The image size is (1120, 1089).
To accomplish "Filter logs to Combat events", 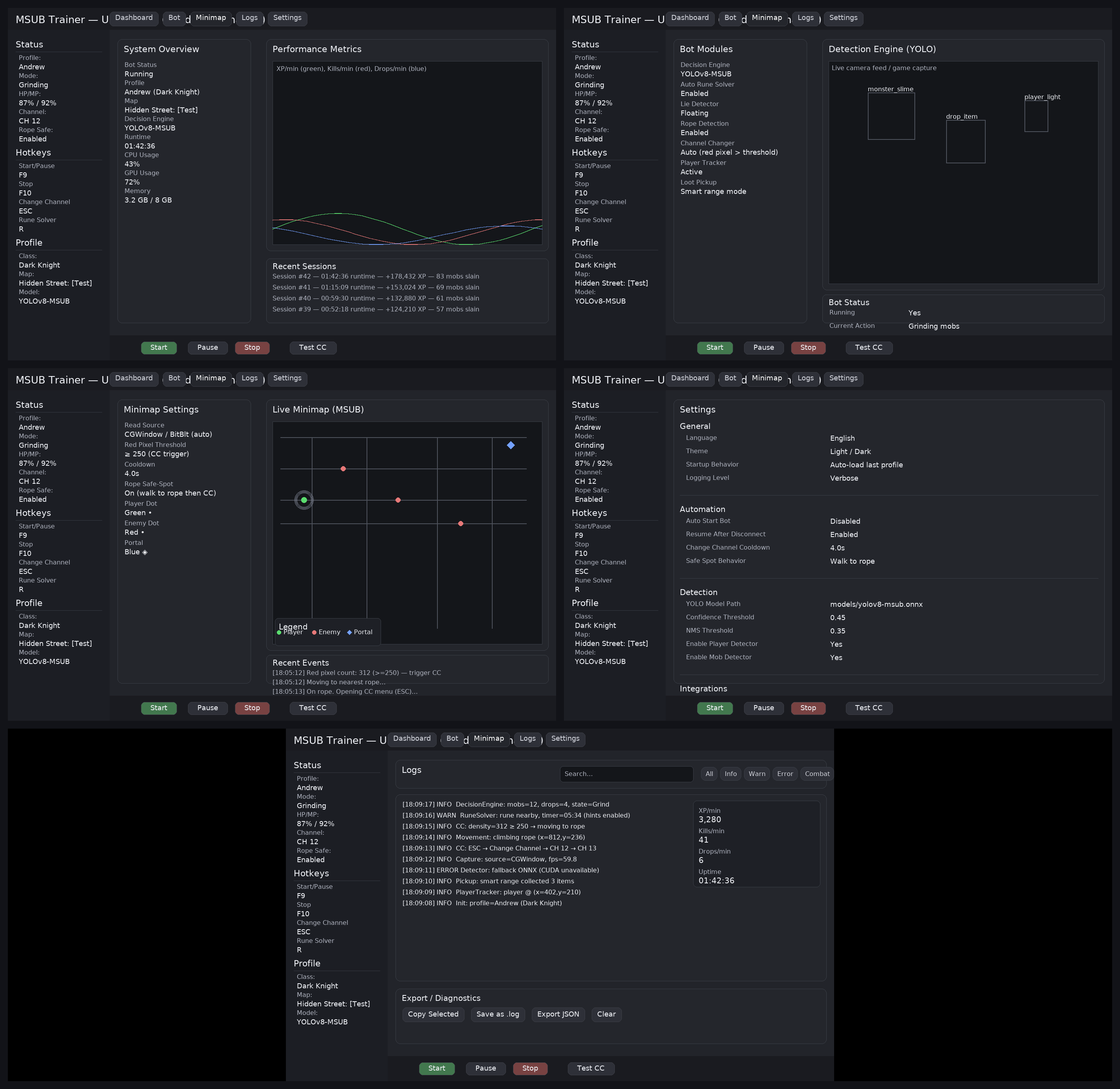I will [x=817, y=773].
